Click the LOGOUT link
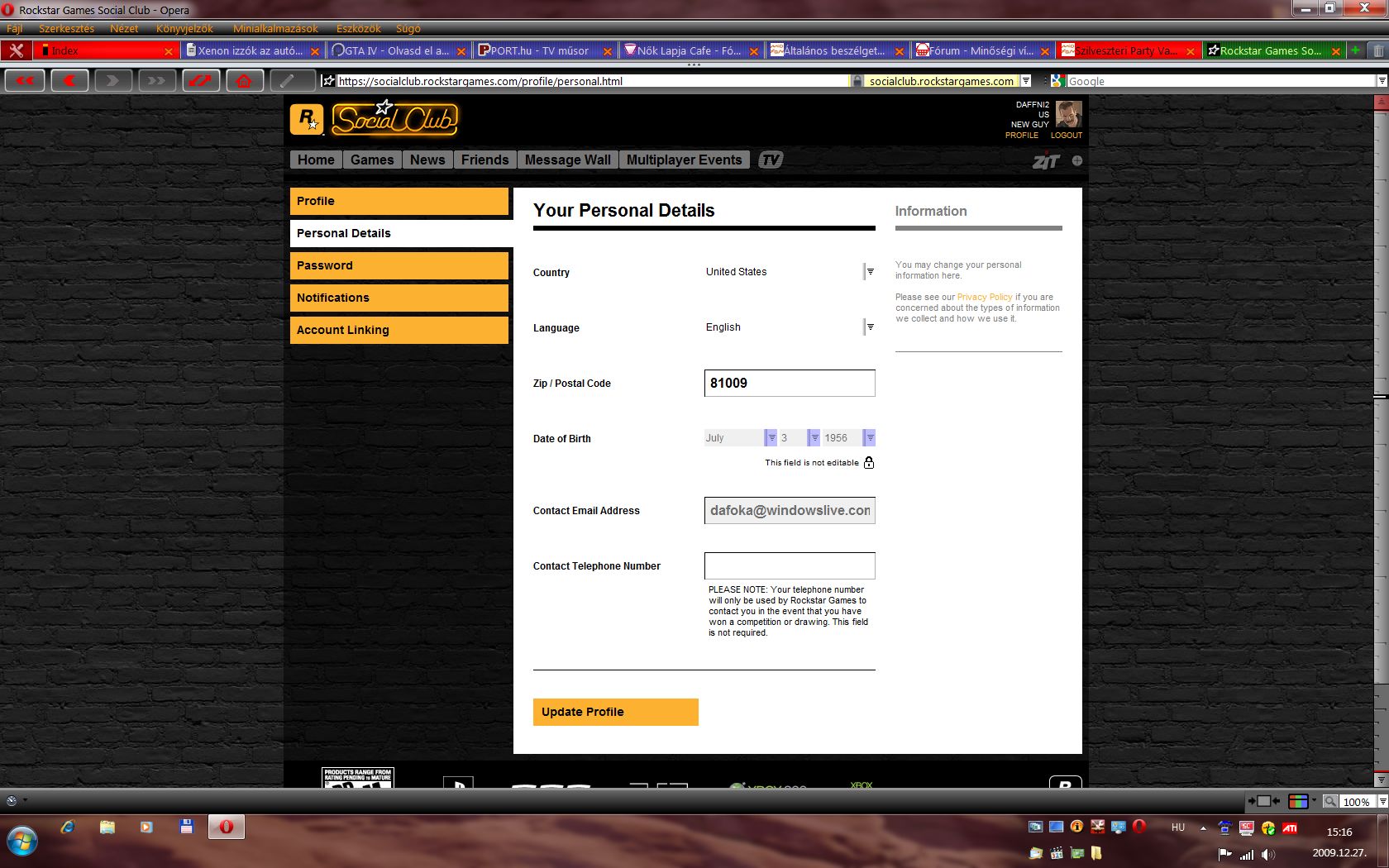This screenshot has height=868, width=1389. 1066,136
